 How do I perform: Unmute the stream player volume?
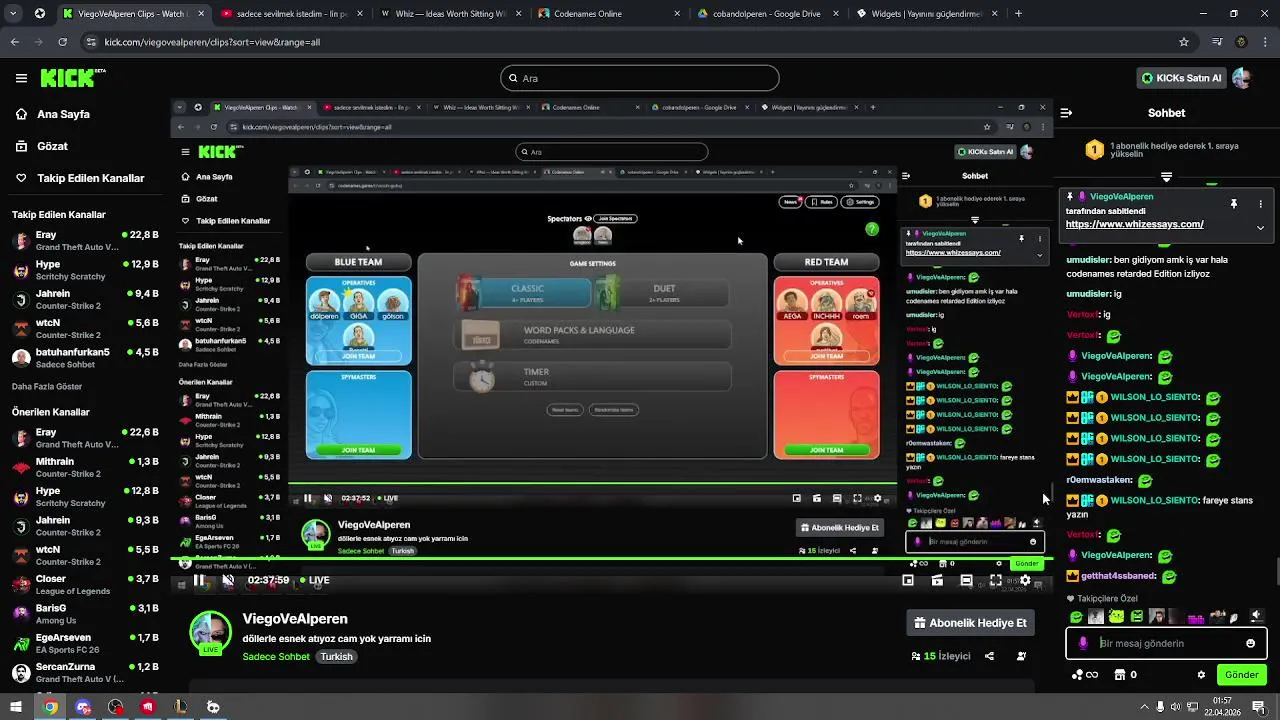(x=228, y=580)
